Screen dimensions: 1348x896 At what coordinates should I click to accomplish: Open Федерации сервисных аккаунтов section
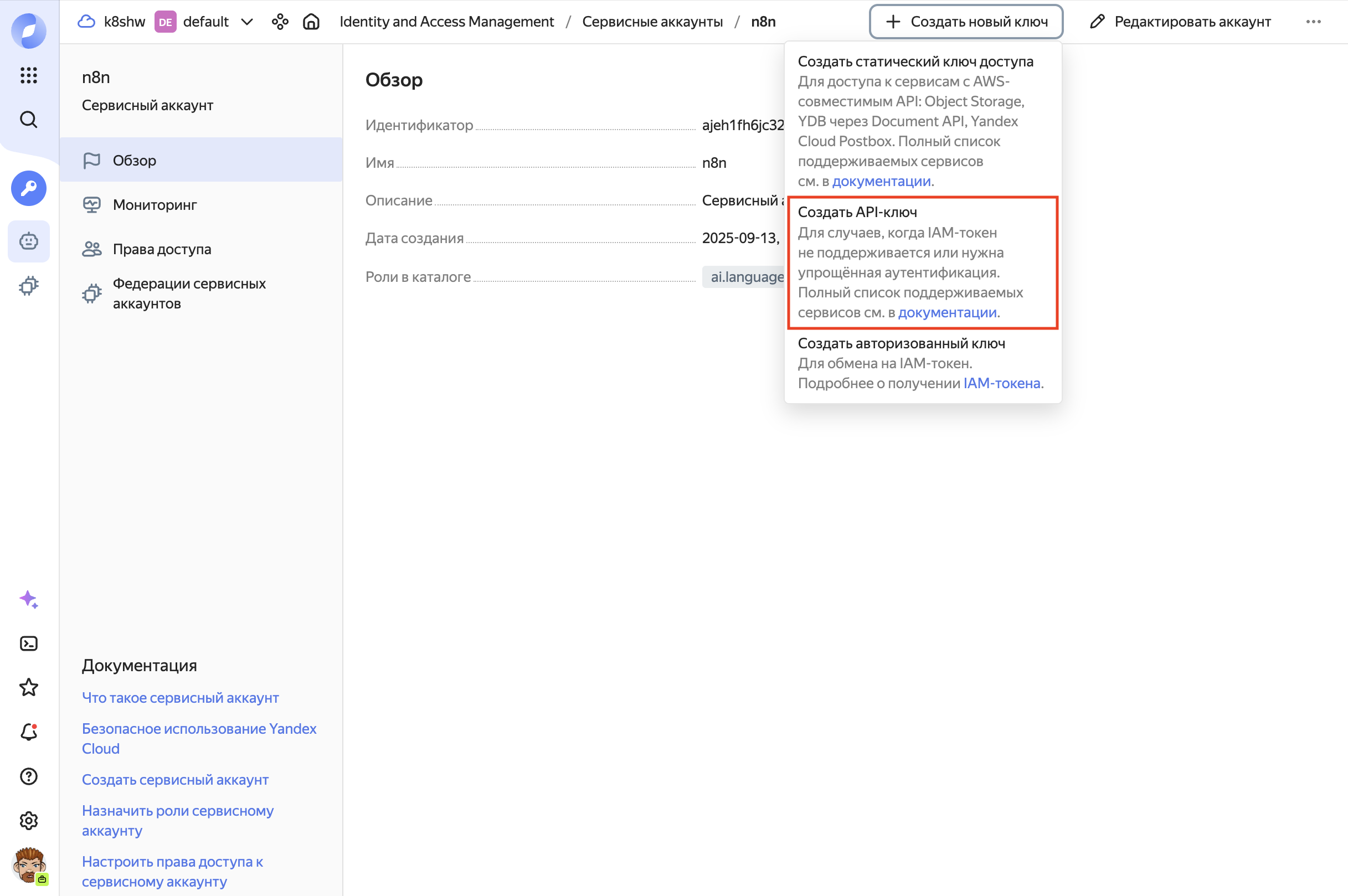tap(201, 293)
